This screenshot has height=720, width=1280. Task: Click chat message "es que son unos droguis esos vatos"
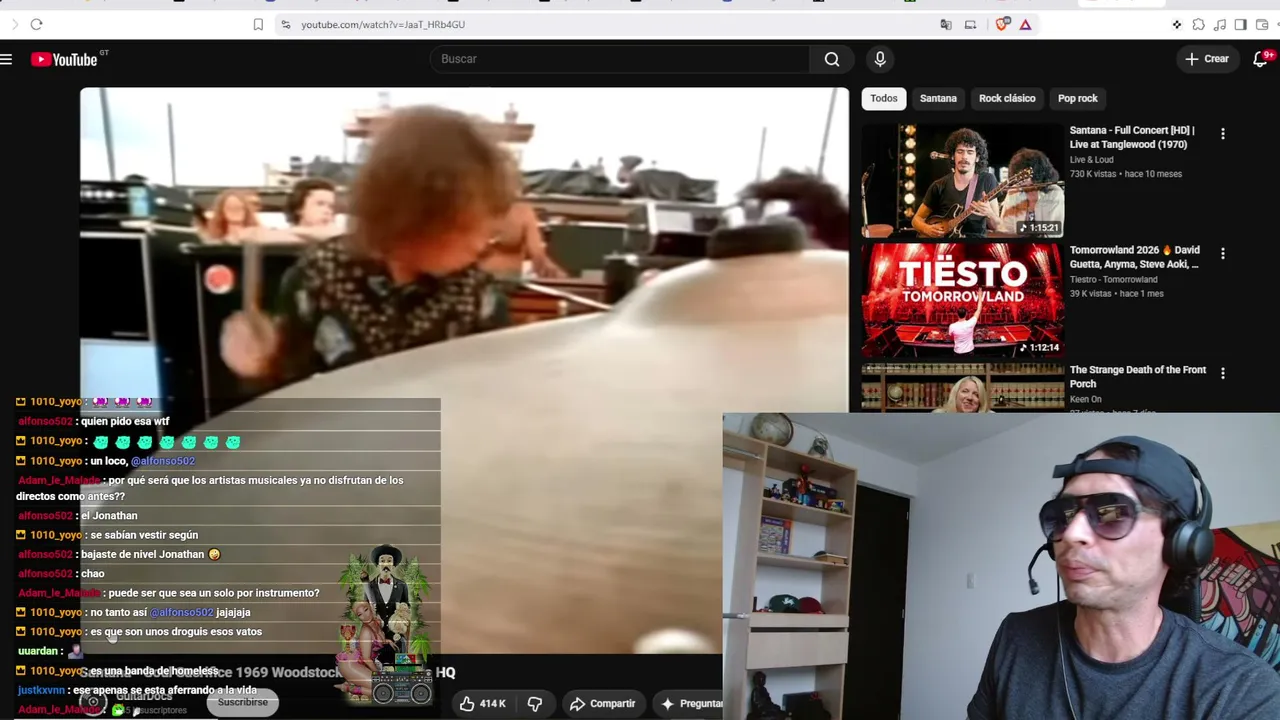[x=176, y=632]
